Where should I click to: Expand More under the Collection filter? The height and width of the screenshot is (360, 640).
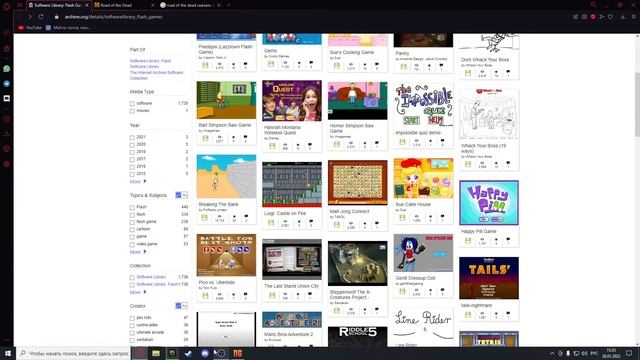[138, 292]
